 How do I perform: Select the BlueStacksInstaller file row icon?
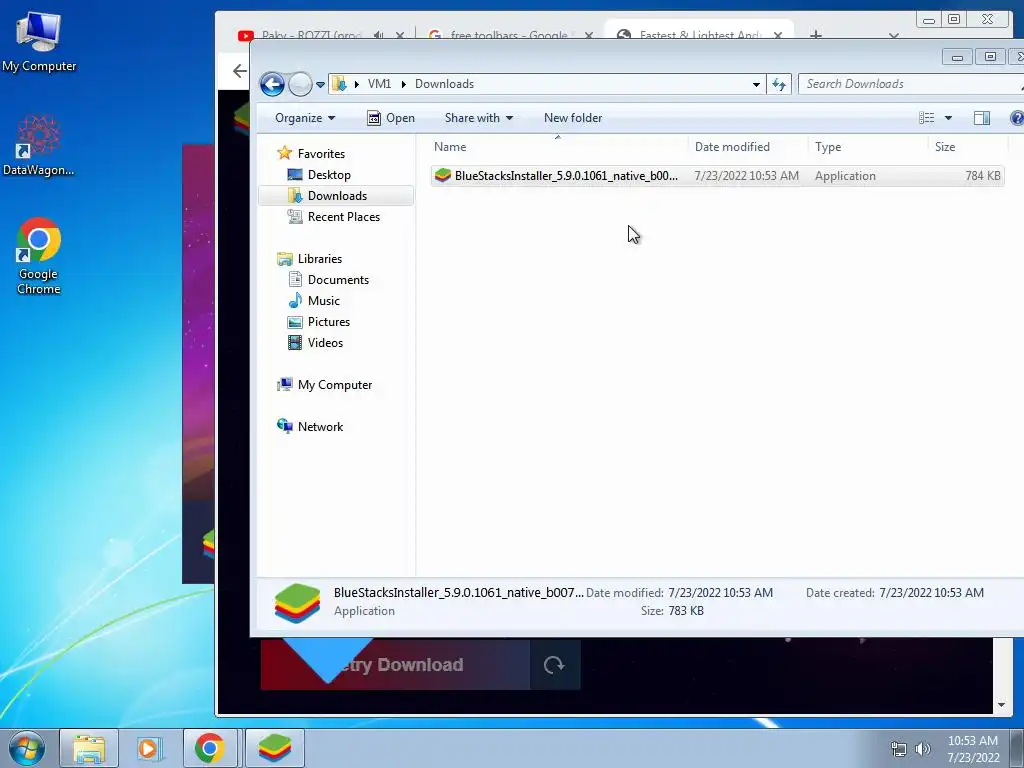pyautogui.click(x=443, y=176)
